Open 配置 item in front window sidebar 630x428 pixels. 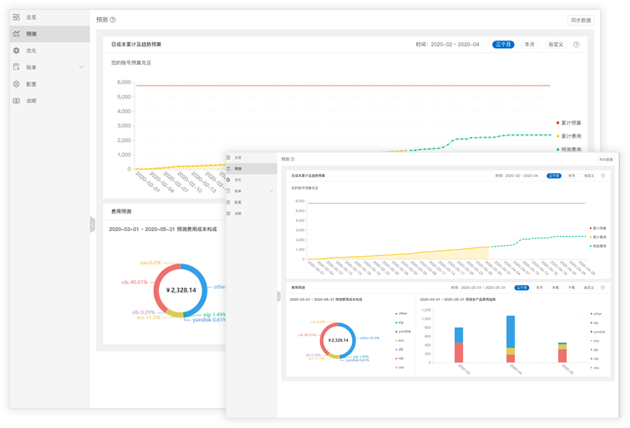(251, 202)
